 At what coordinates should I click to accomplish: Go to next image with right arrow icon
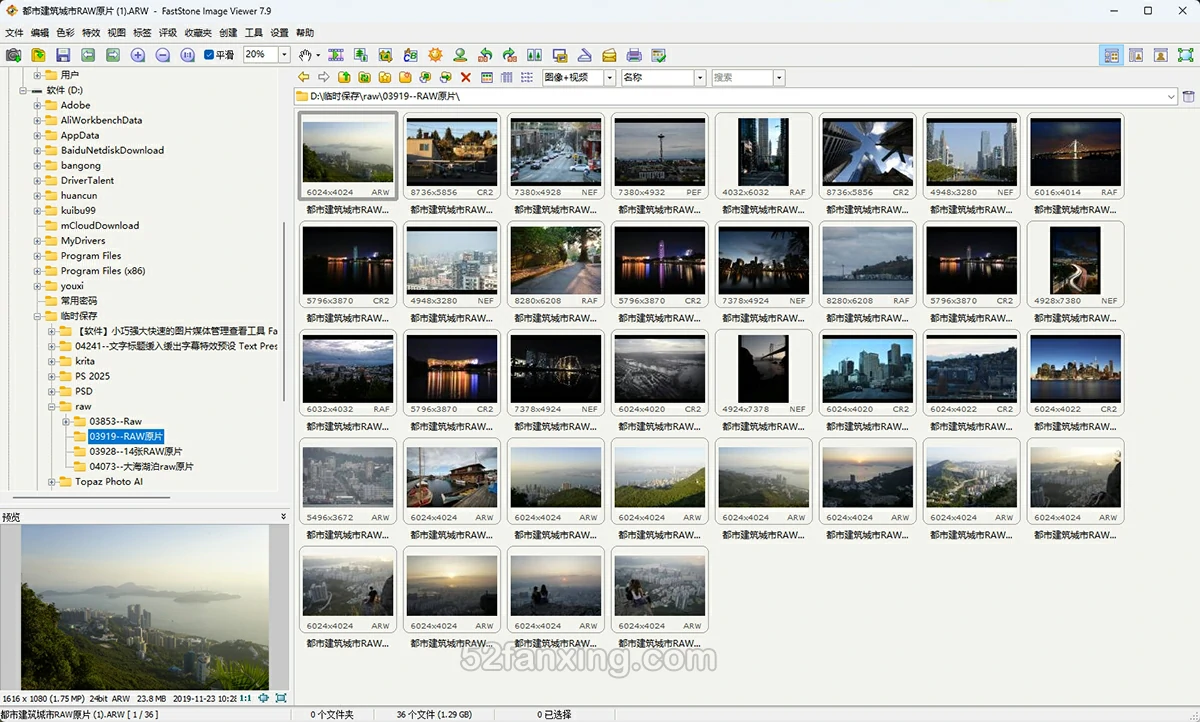113,55
